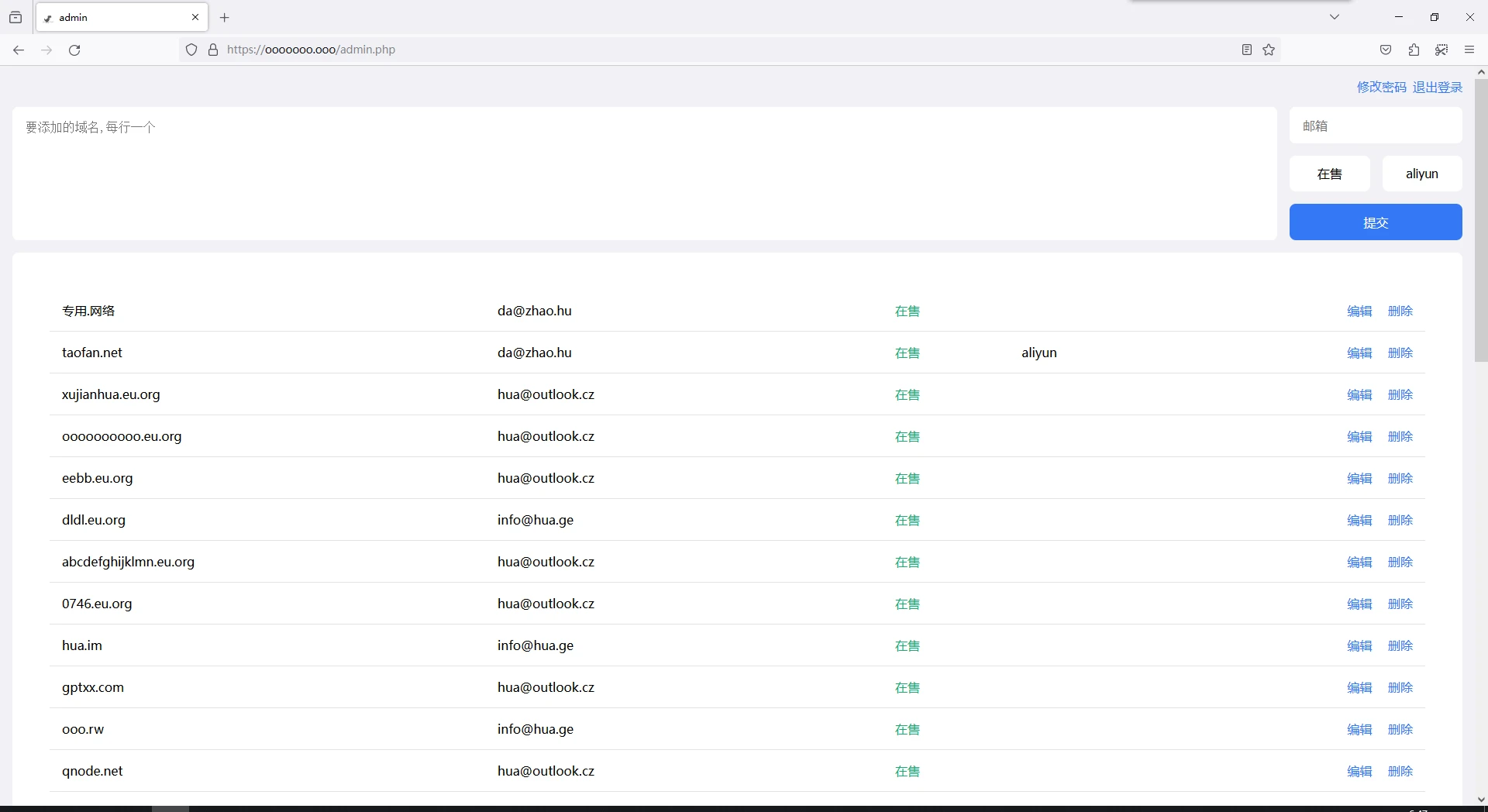The image size is (1488, 812).
Task: Open the 在售 status dropdown
Action: click(x=1329, y=174)
